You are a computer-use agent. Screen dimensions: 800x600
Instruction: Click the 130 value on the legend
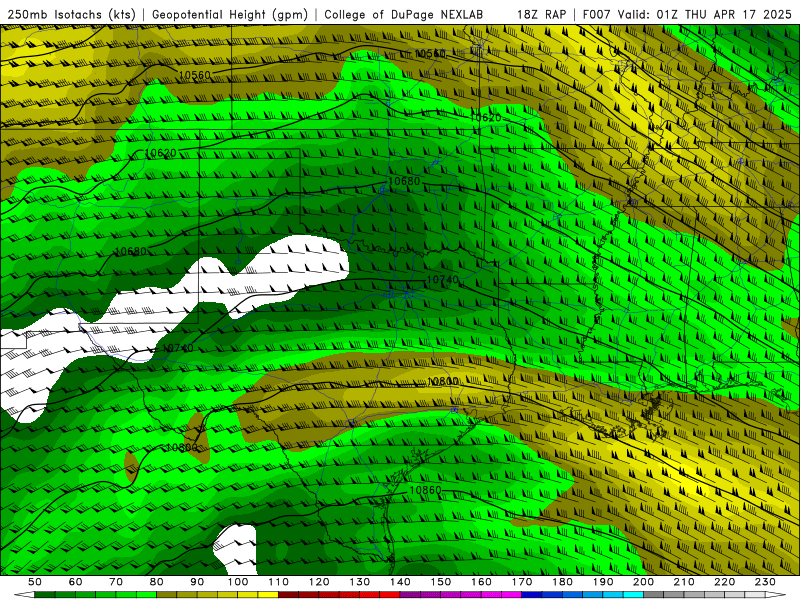(x=360, y=582)
